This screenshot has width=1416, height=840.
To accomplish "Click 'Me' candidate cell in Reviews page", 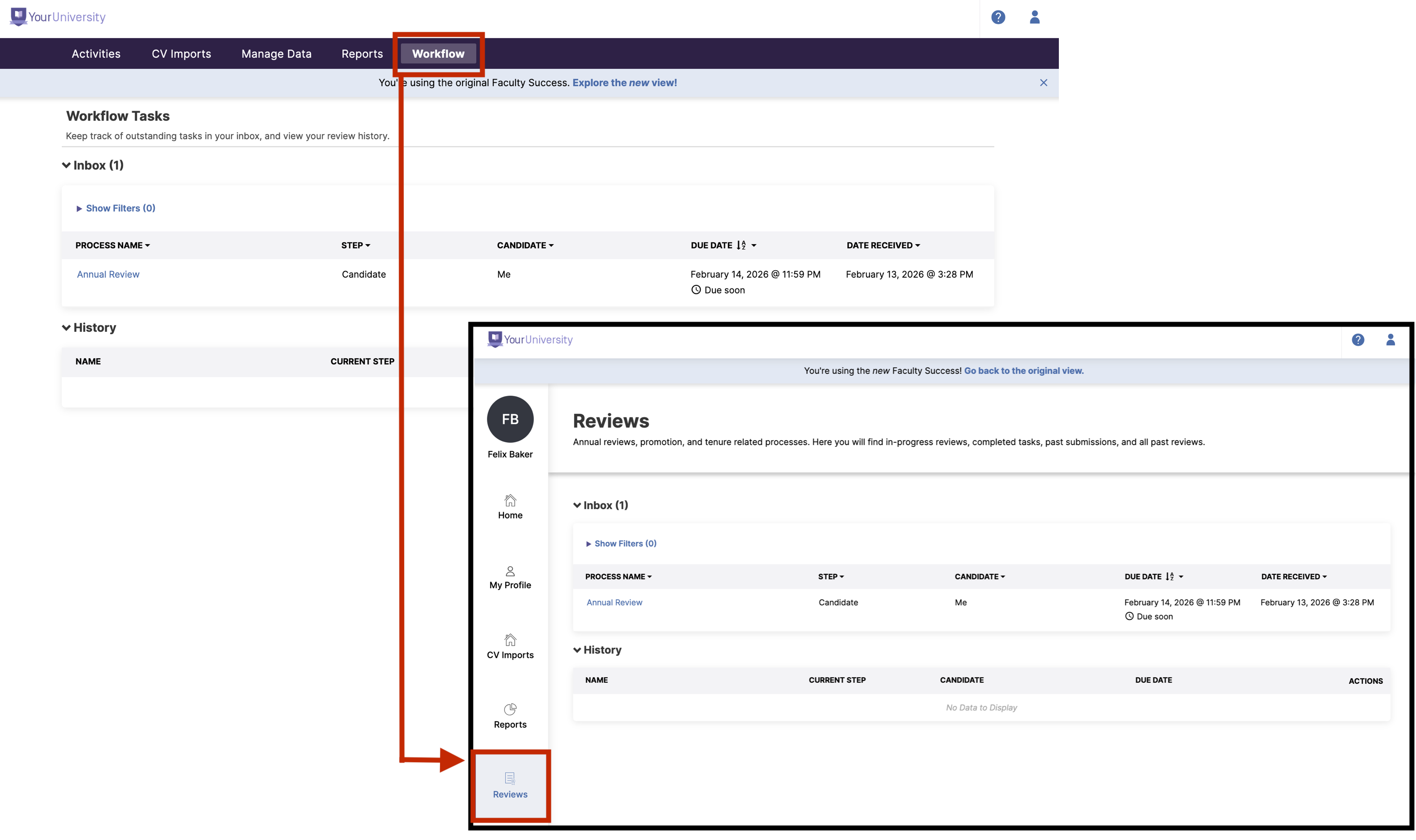I will tap(960, 602).
